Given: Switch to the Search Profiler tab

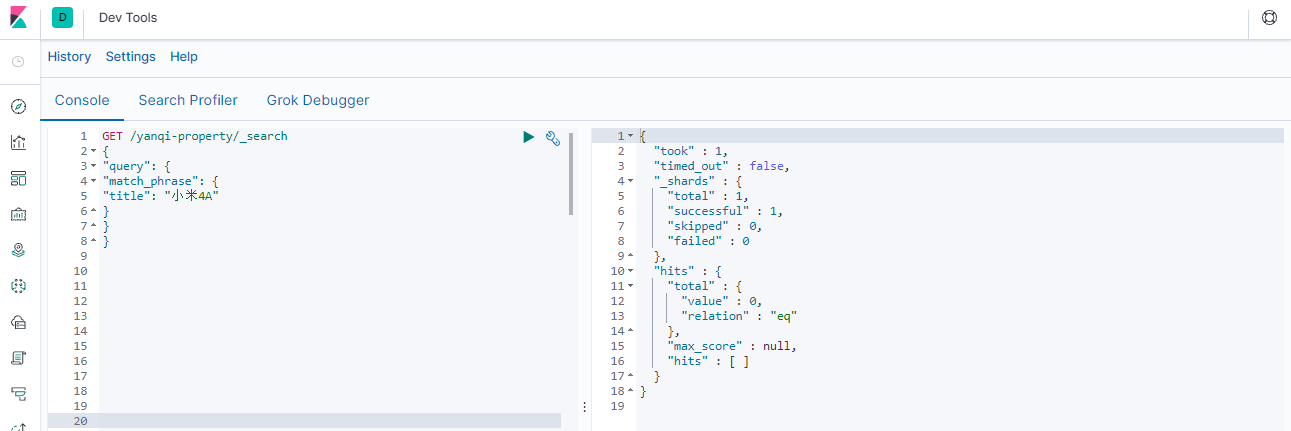Looking at the screenshot, I should [x=188, y=100].
